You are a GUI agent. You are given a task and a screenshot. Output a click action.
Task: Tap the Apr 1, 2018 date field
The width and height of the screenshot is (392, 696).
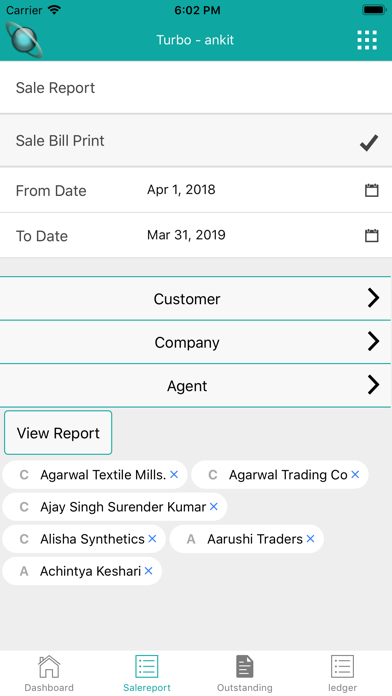point(181,190)
